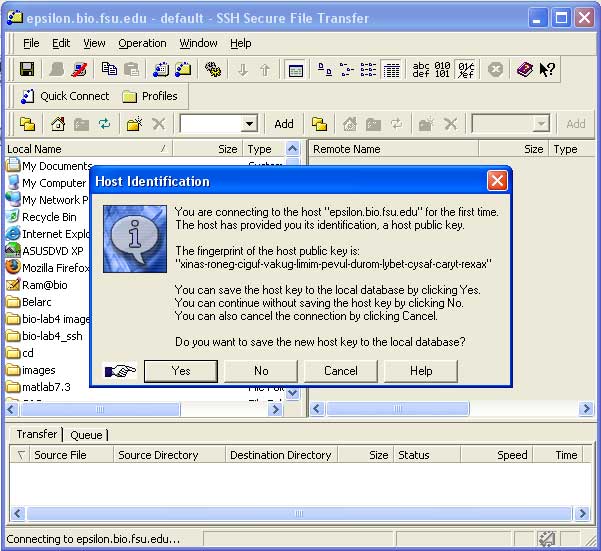Open the File menu
This screenshot has height=551, width=601.
(x=31, y=43)
